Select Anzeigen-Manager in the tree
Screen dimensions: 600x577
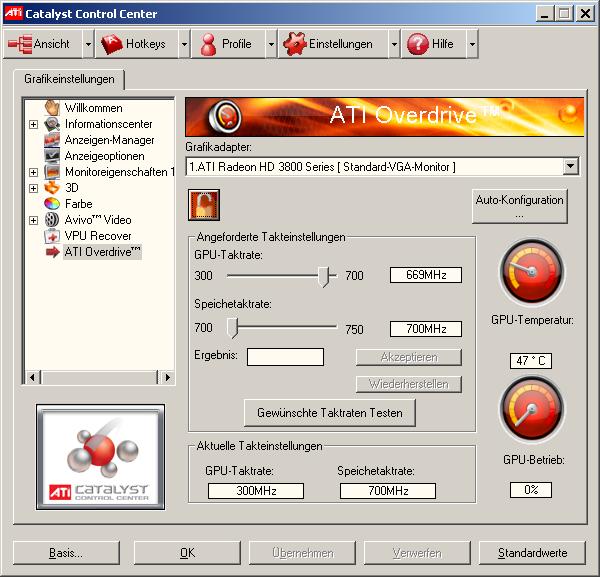pyautogui.click(x=109, y=140)
